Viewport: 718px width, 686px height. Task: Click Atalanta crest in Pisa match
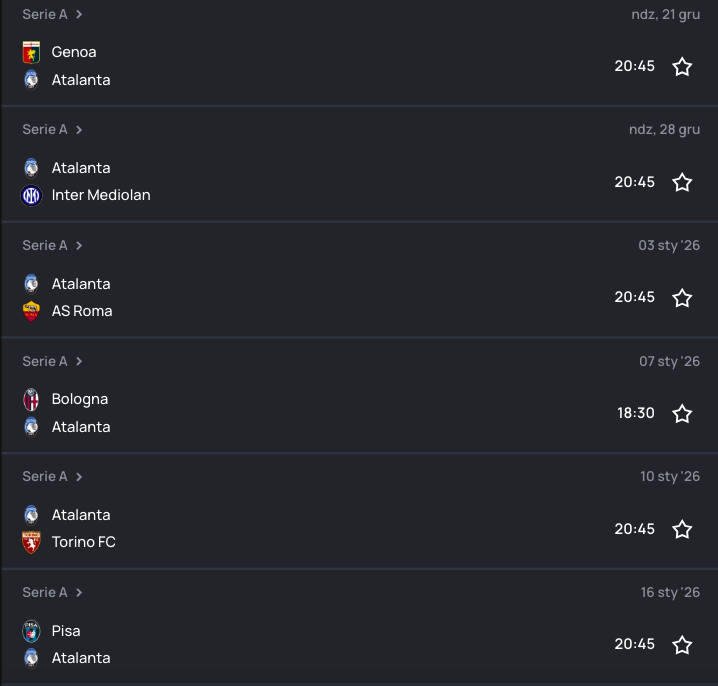(x=31, y=658)
